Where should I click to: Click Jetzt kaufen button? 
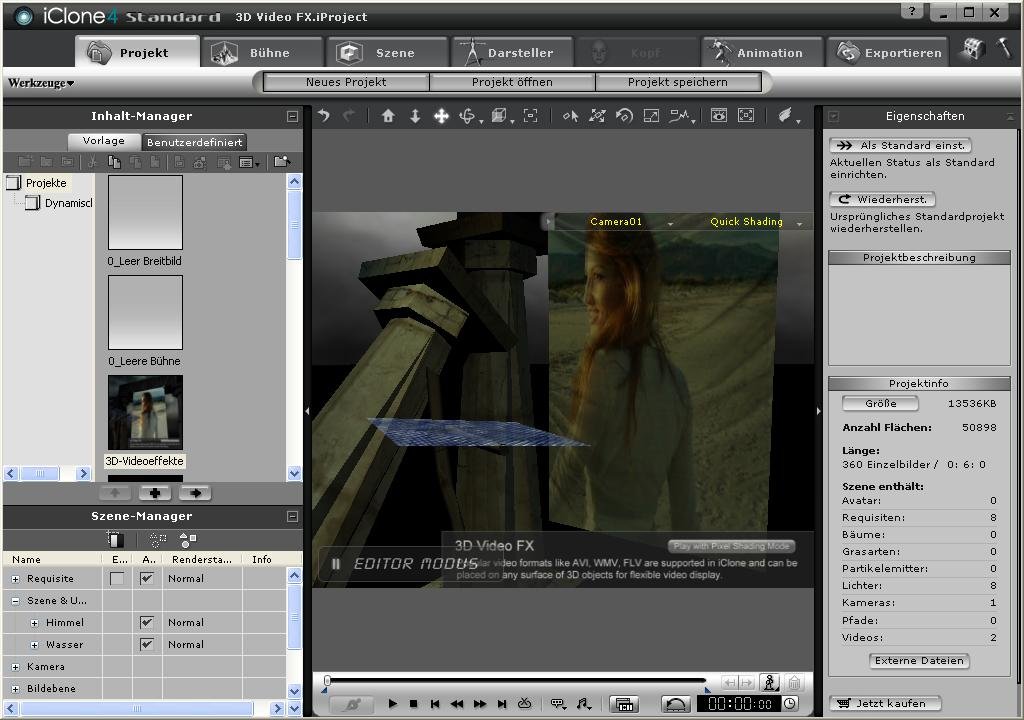coord(885,703)
